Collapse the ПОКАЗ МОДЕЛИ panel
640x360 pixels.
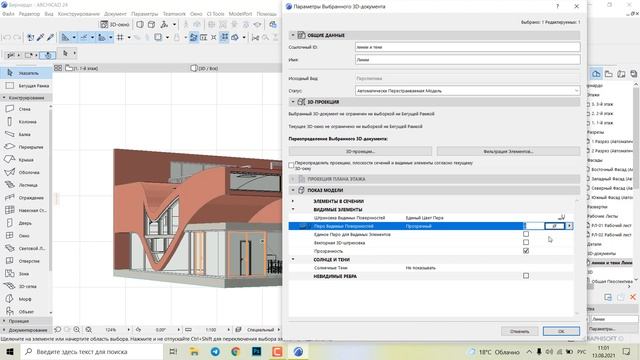coord(293,190)
